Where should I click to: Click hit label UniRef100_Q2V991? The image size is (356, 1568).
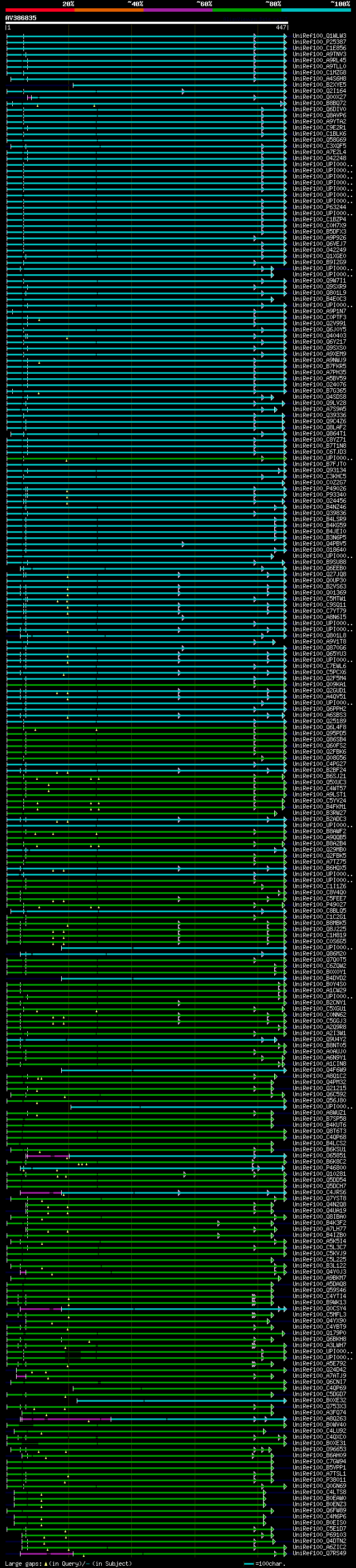319,323
